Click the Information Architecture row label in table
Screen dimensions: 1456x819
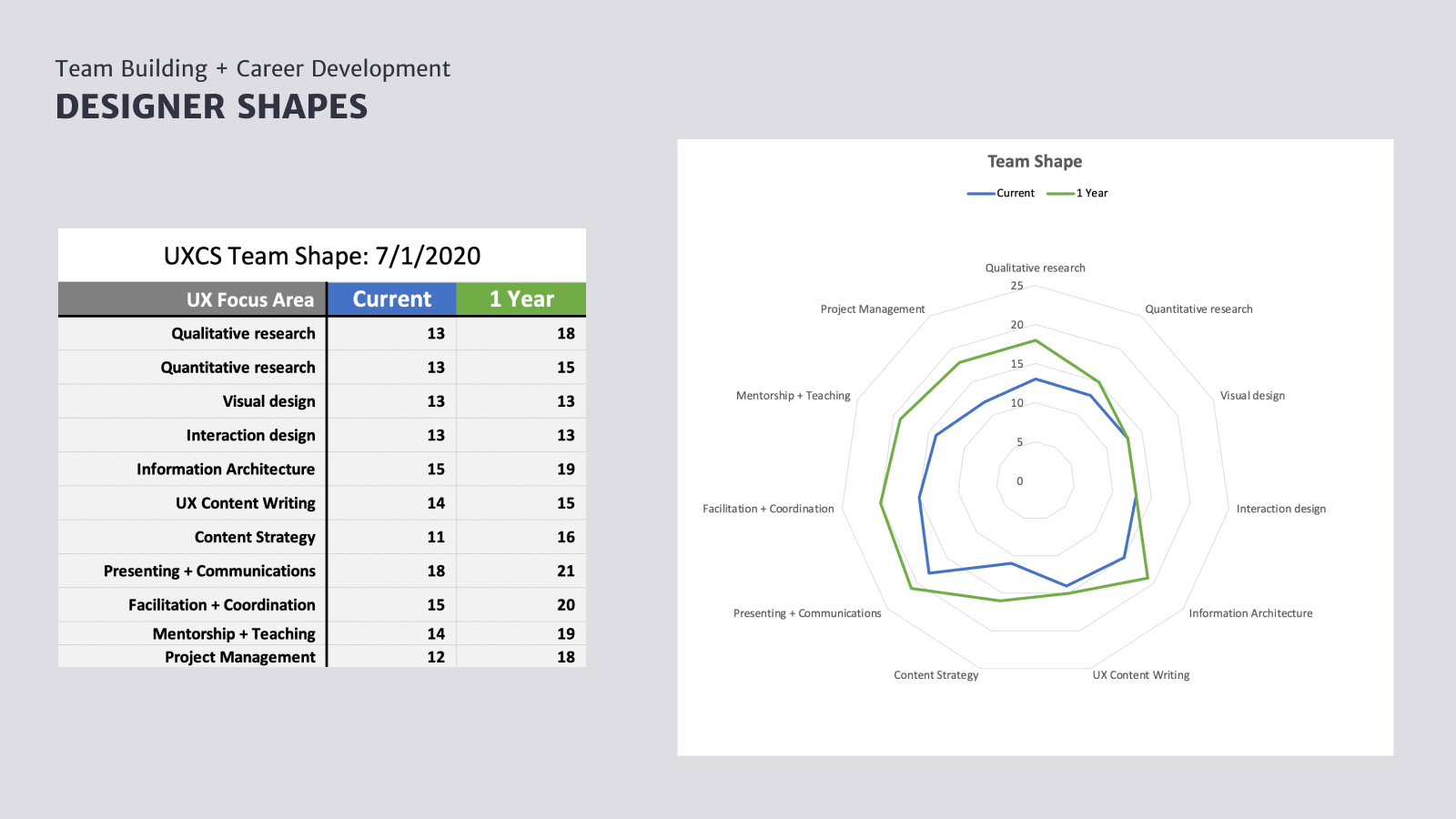226,470
